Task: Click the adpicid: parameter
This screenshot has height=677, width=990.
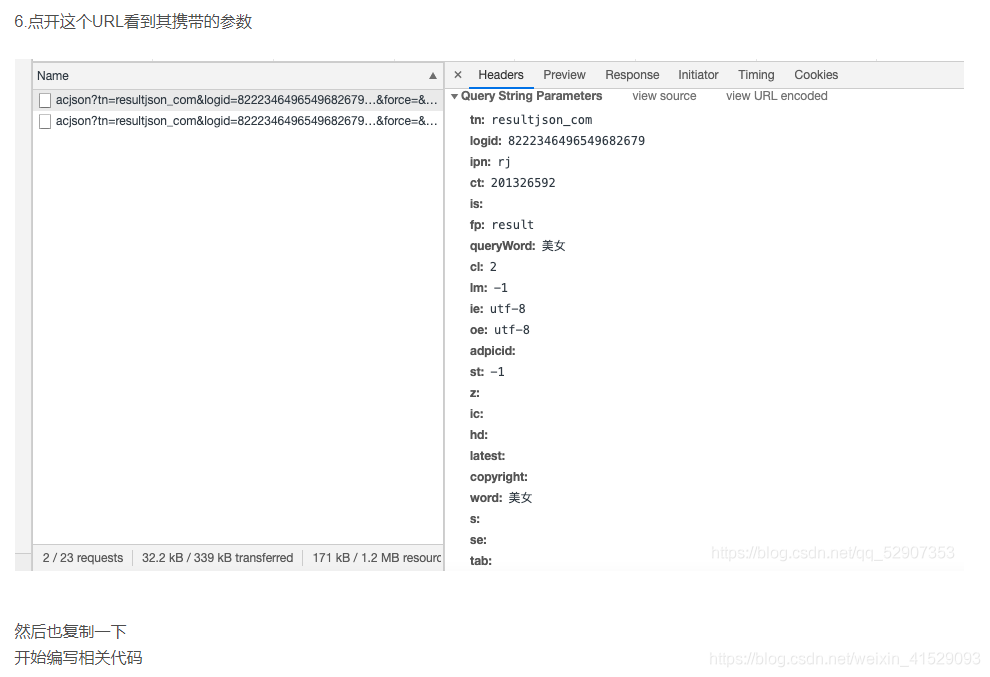Action: click(x=492, y=350)
